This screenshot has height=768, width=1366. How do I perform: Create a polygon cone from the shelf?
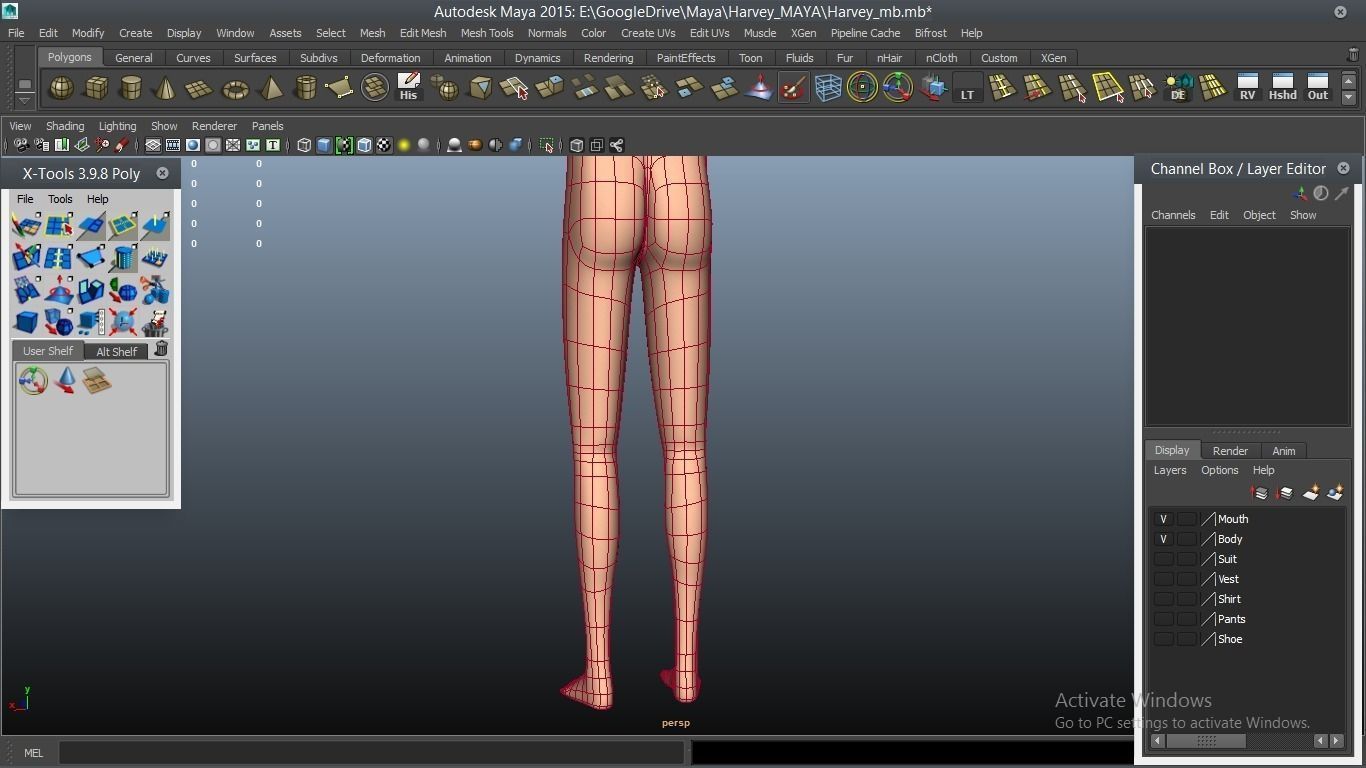165,88
